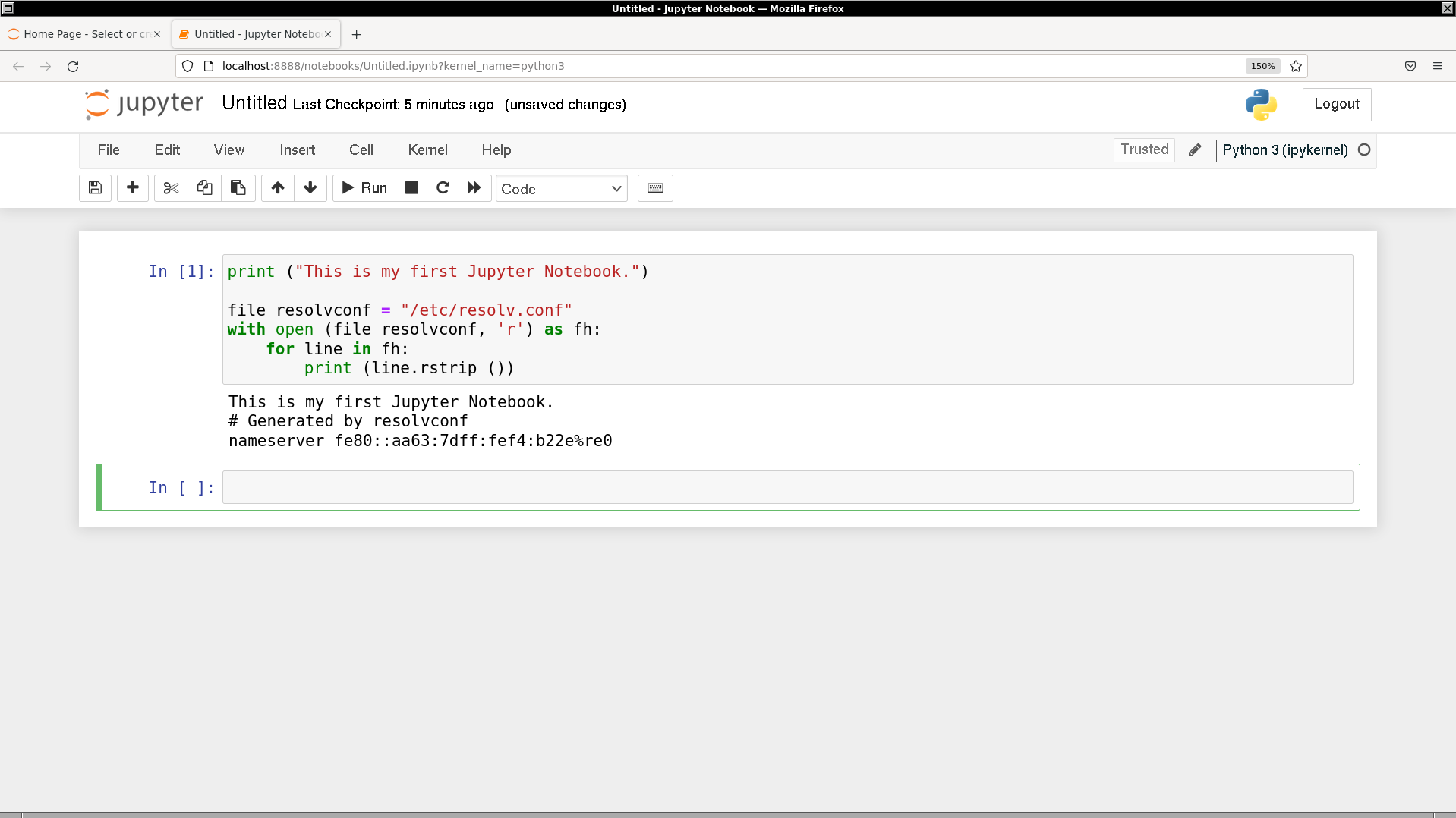Move selected cell down arrow
The width and height of the screenshot is (1456, 818).
[310, 188]
